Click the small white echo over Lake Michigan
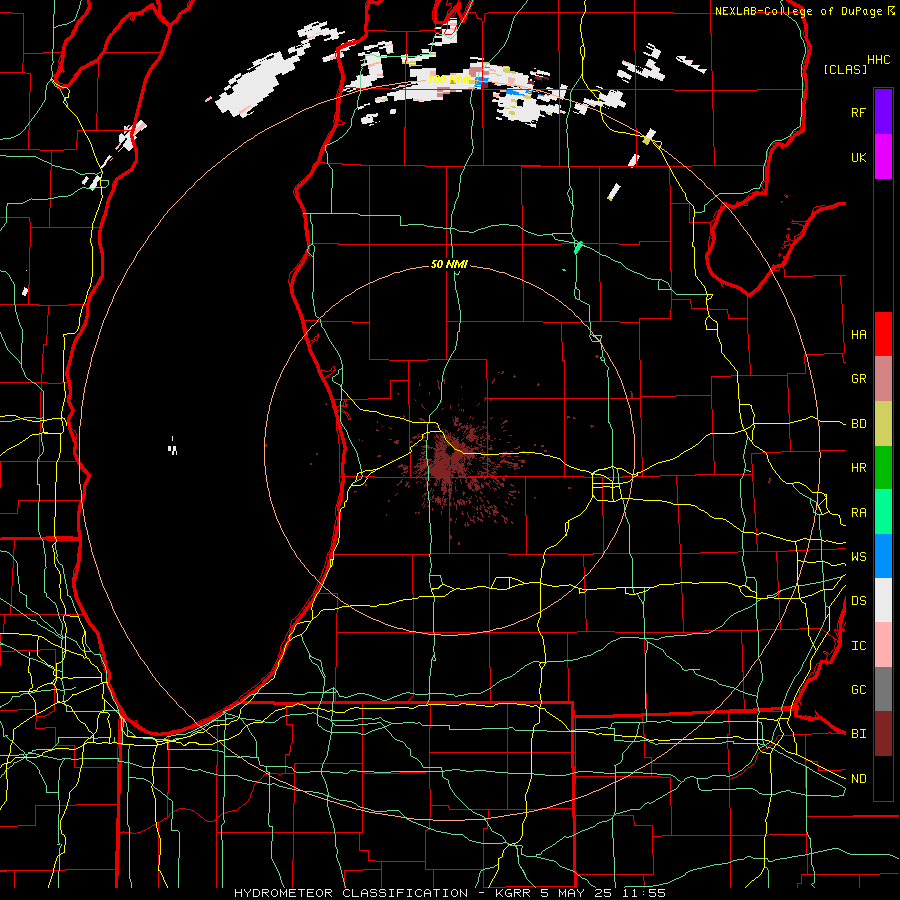Screen dimensions: 900x900 tap(172, 447)
